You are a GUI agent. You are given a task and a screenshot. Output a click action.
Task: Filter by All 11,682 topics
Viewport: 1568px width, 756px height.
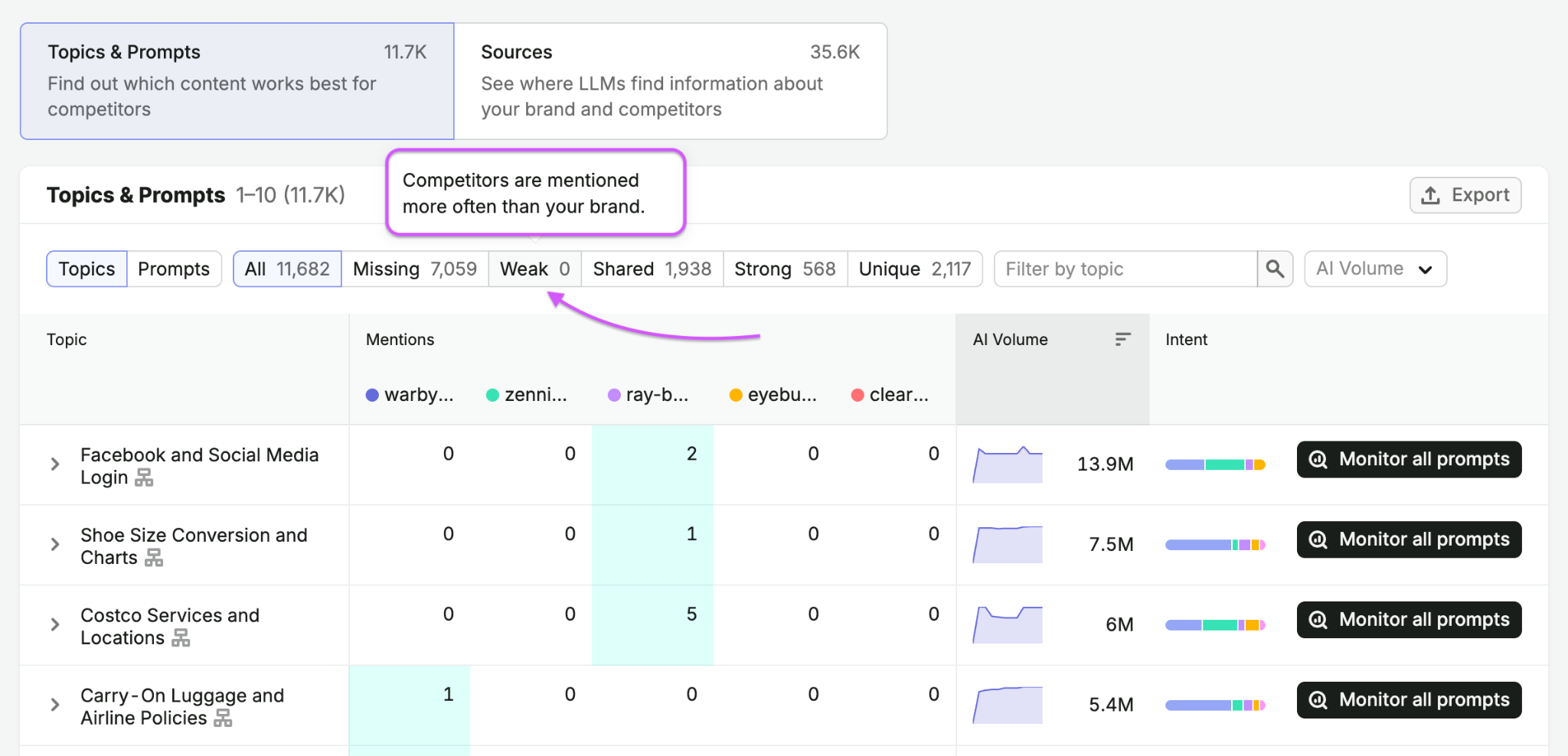point(287,269)
